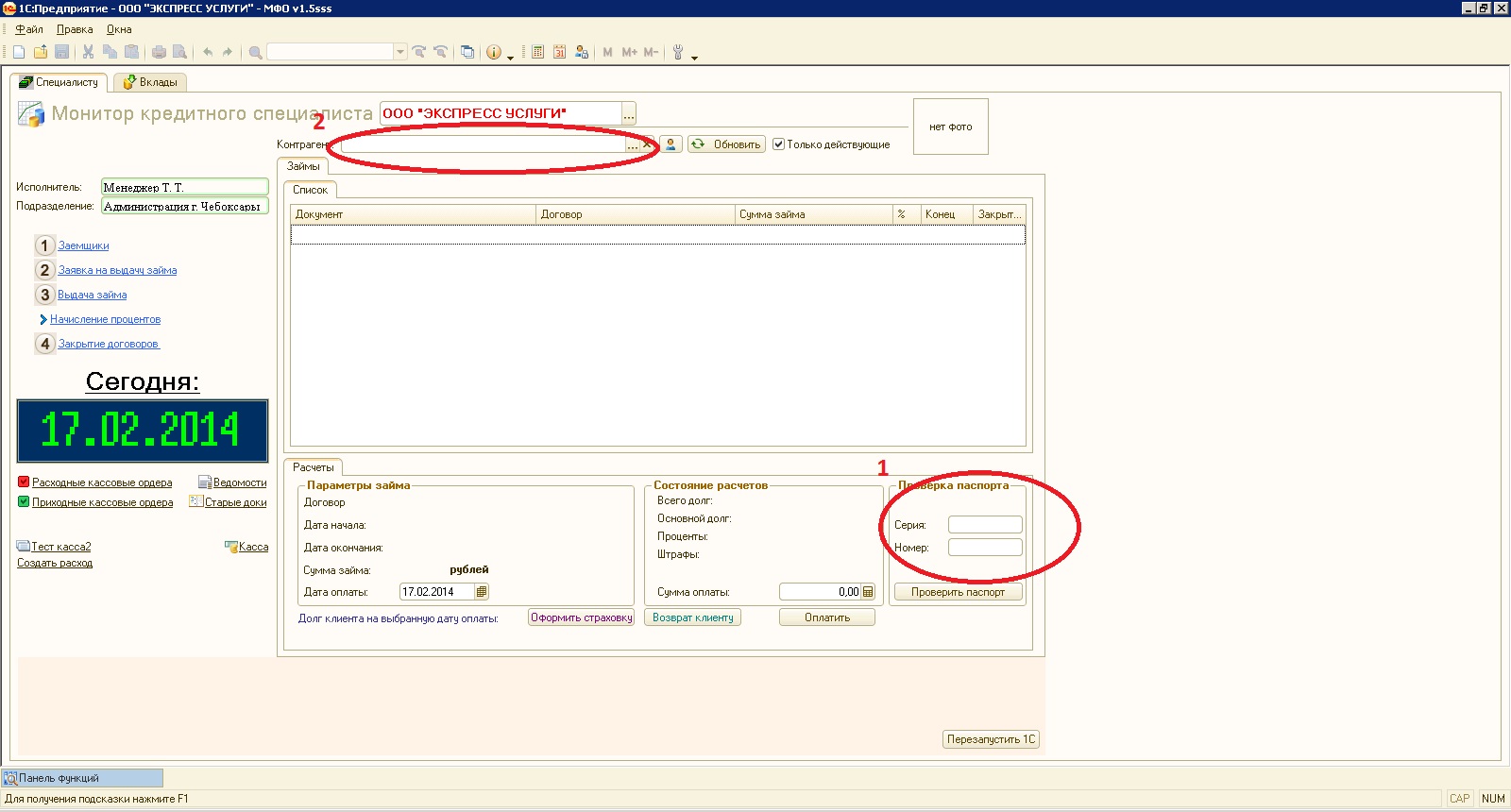This screenshot has width=1511, height=812.
Task: Click the Redo arrow icon
Action: tap(228, 52)
